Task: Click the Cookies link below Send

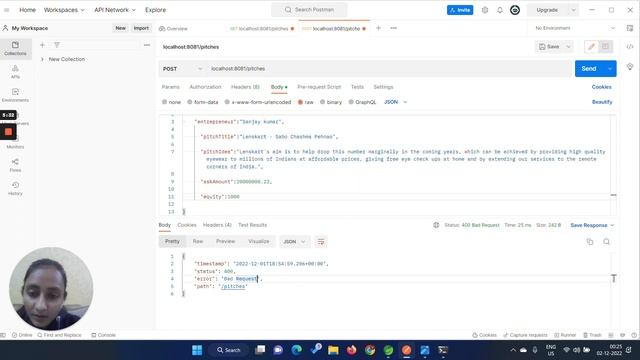Action: pos(602,87)
